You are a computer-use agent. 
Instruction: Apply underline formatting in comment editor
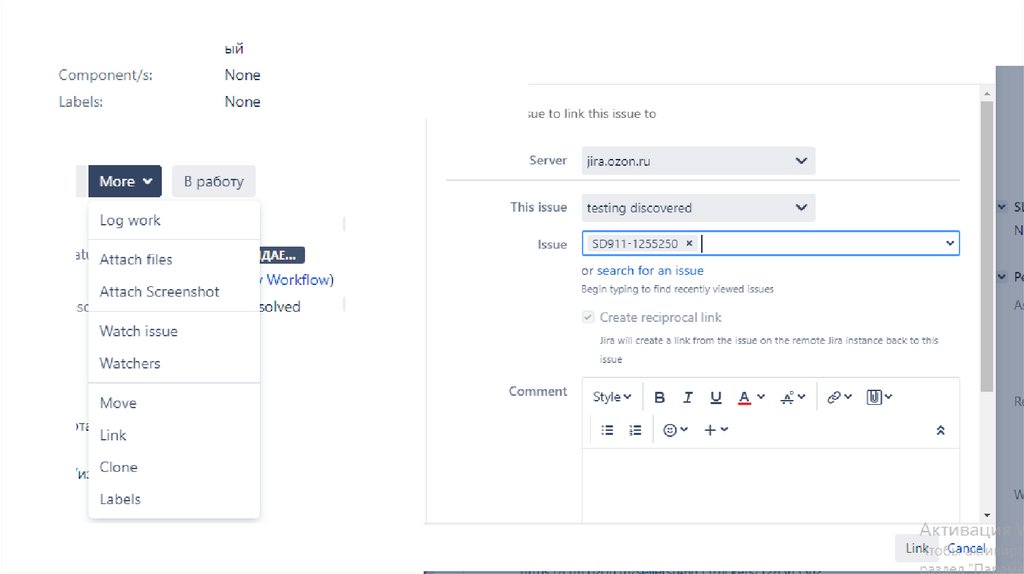click(716, 397)
